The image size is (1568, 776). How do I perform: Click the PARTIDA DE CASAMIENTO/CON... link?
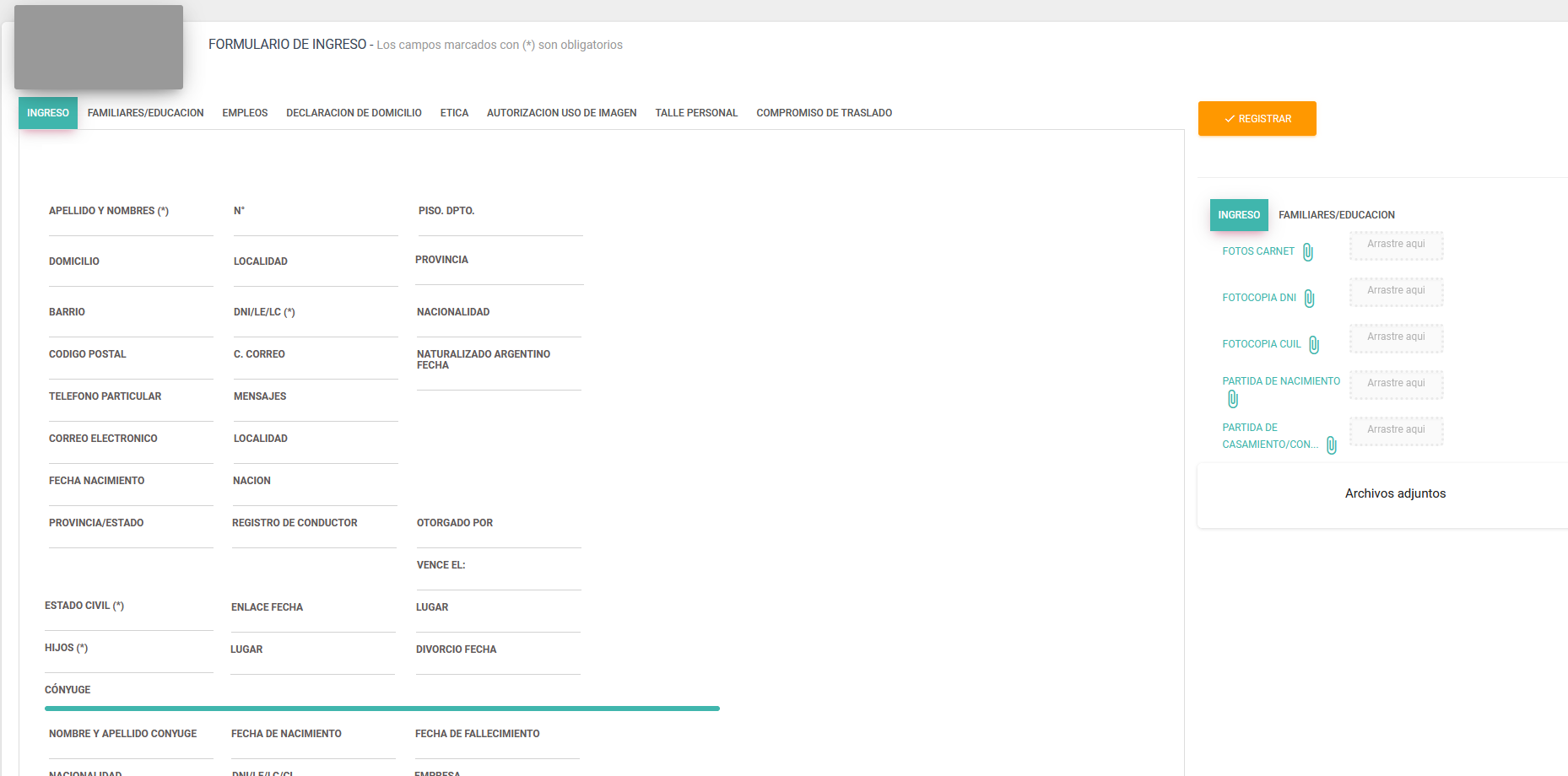(x=1270, y=436)
